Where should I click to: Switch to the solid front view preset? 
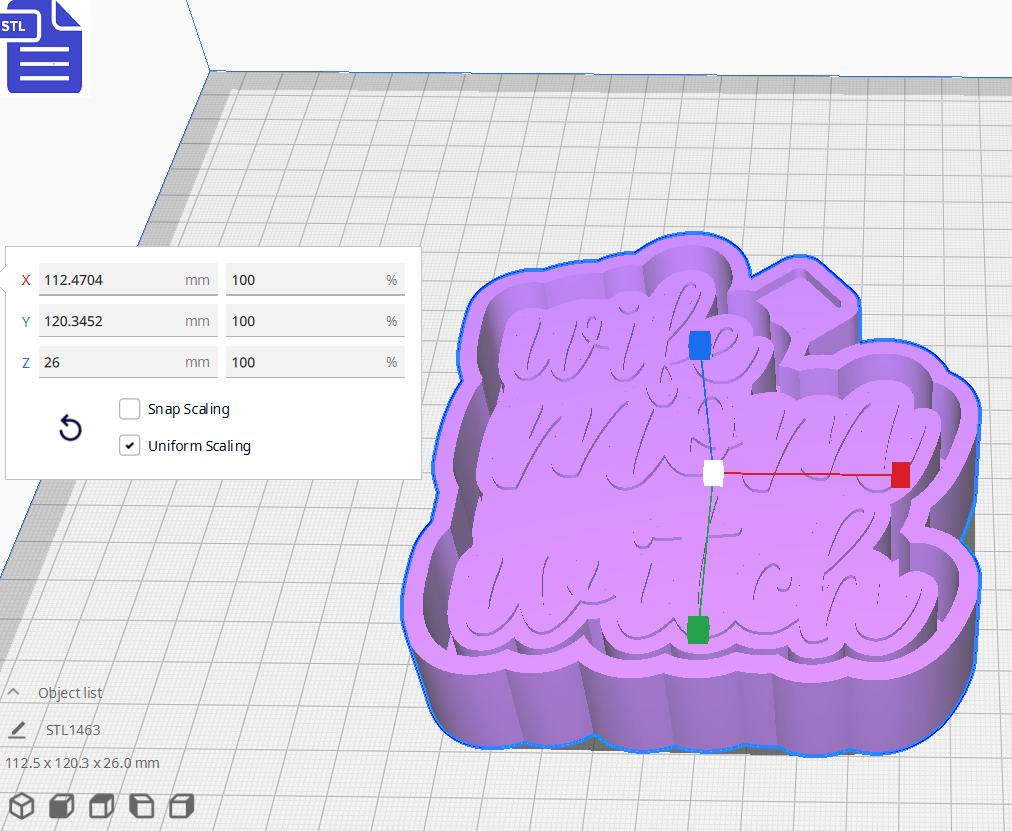pyautogui.click(x=60, y=806)
